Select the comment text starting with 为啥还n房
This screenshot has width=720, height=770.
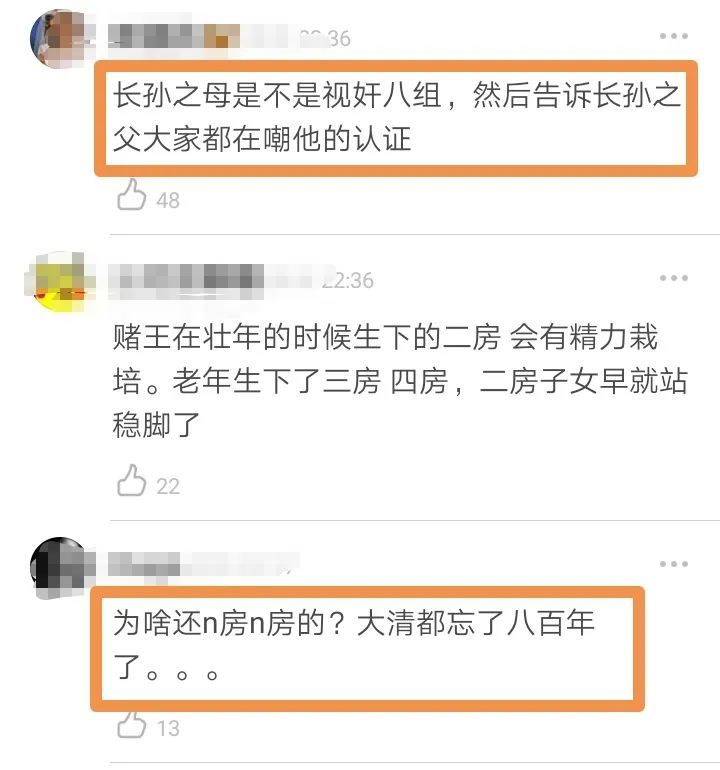(354, 645)
